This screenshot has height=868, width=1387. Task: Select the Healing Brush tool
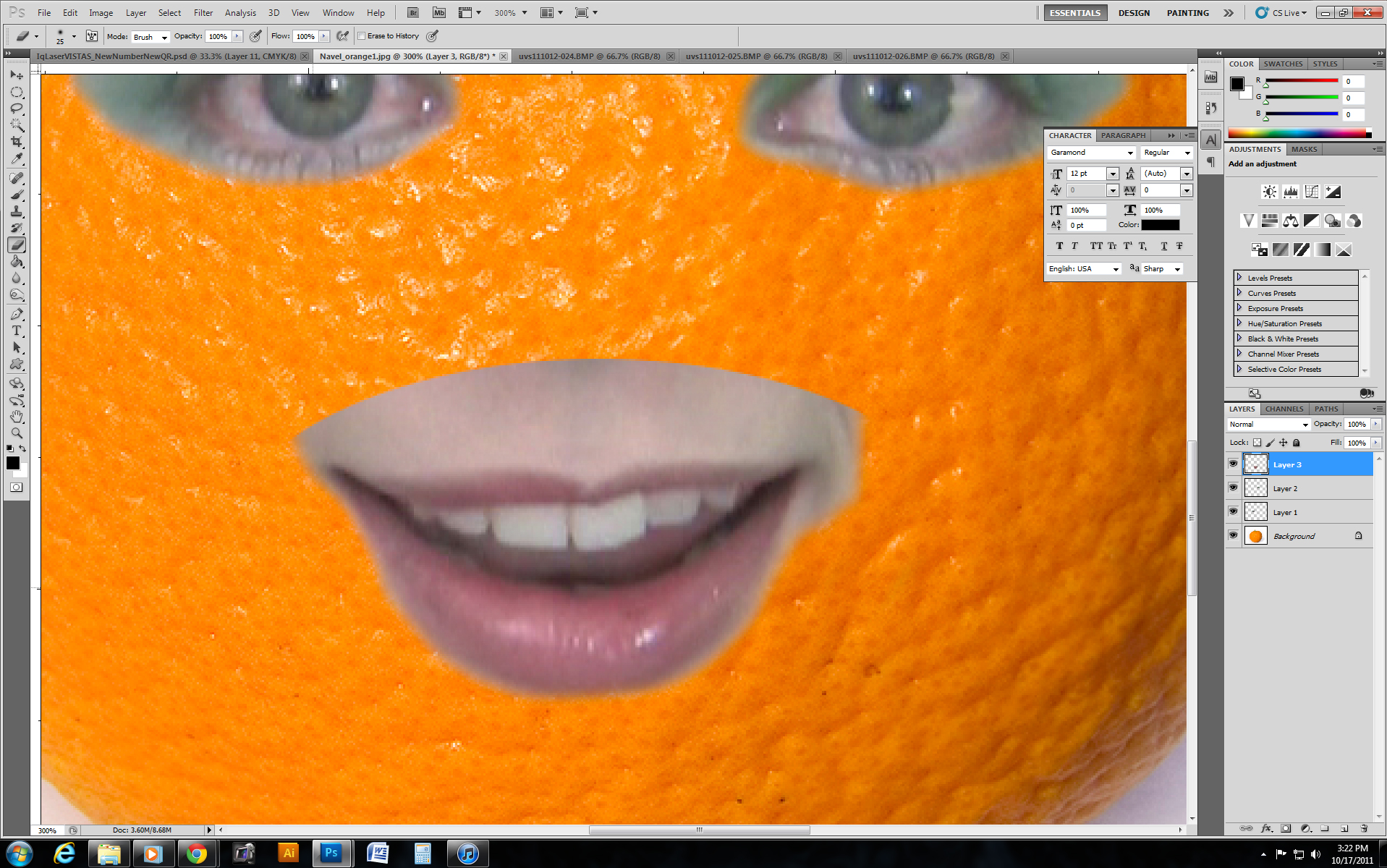(16, 179)
